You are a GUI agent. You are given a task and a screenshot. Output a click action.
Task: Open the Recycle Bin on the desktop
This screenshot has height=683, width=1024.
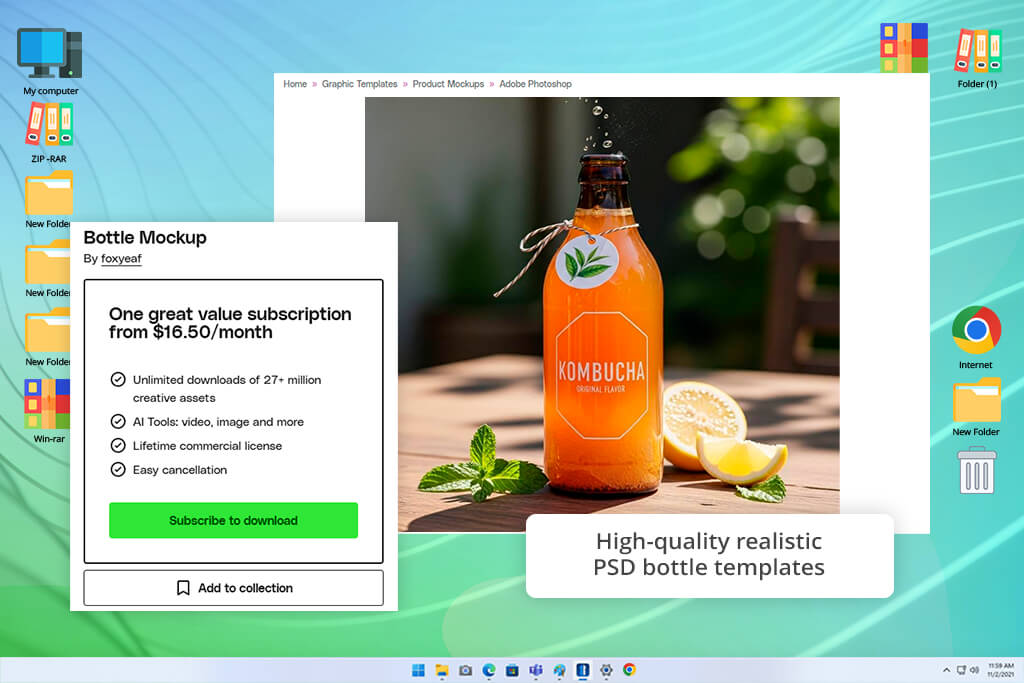(x=977, y=470)
